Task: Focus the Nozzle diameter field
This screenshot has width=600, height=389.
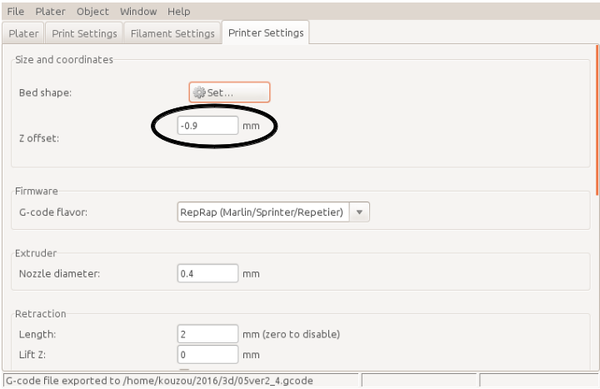Action: 208,273
